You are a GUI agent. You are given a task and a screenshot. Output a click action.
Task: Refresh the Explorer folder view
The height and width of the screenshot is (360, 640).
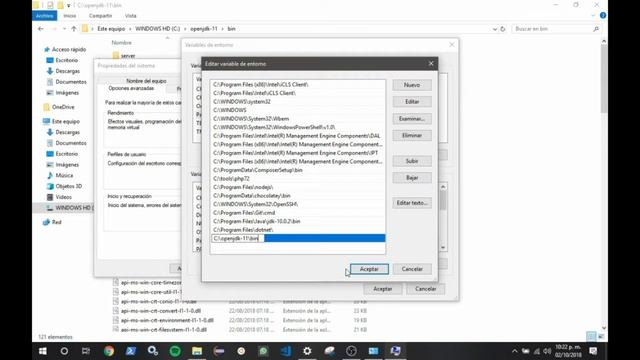click(x=503, y=29)
